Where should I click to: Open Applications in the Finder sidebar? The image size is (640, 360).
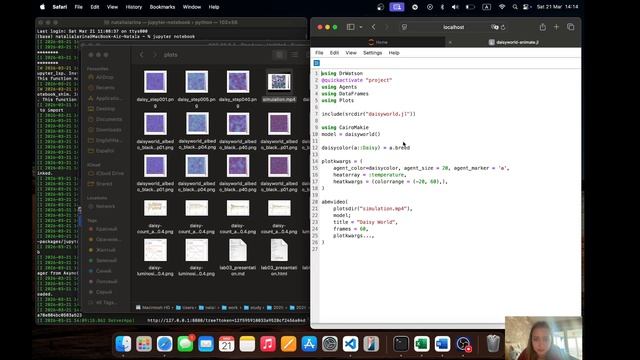click(104, 98)
